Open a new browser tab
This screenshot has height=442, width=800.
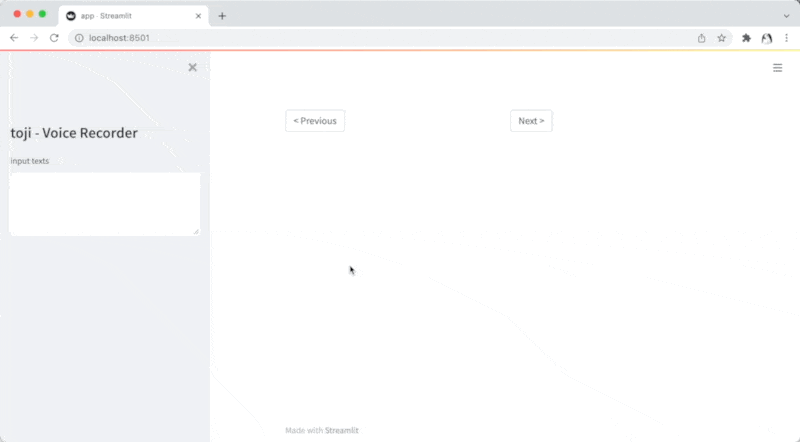click(222, 16)
